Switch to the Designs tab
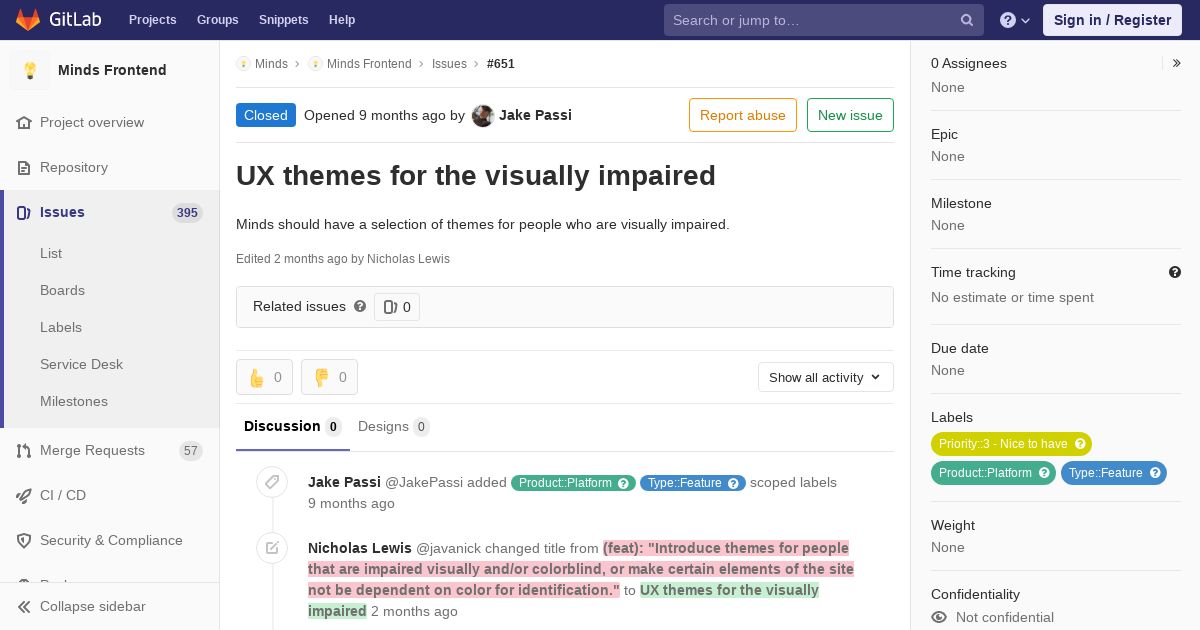The width and height of the screenshot is (1200, 630). click(393, 426)
